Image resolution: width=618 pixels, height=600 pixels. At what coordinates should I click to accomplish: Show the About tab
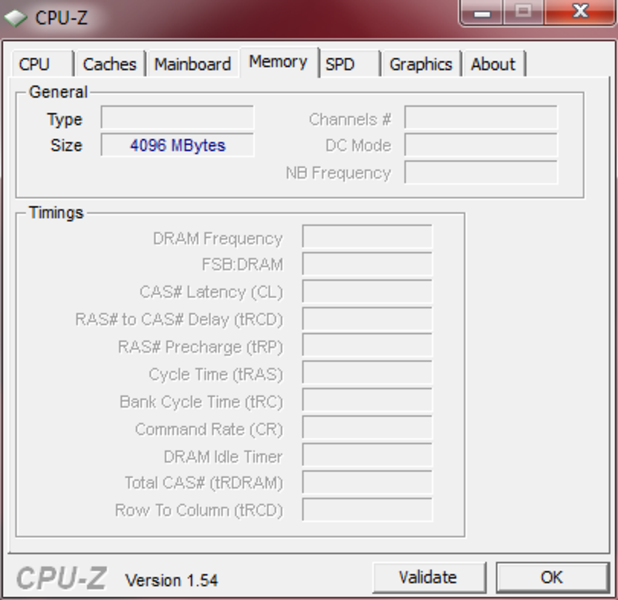pos(494,64)
